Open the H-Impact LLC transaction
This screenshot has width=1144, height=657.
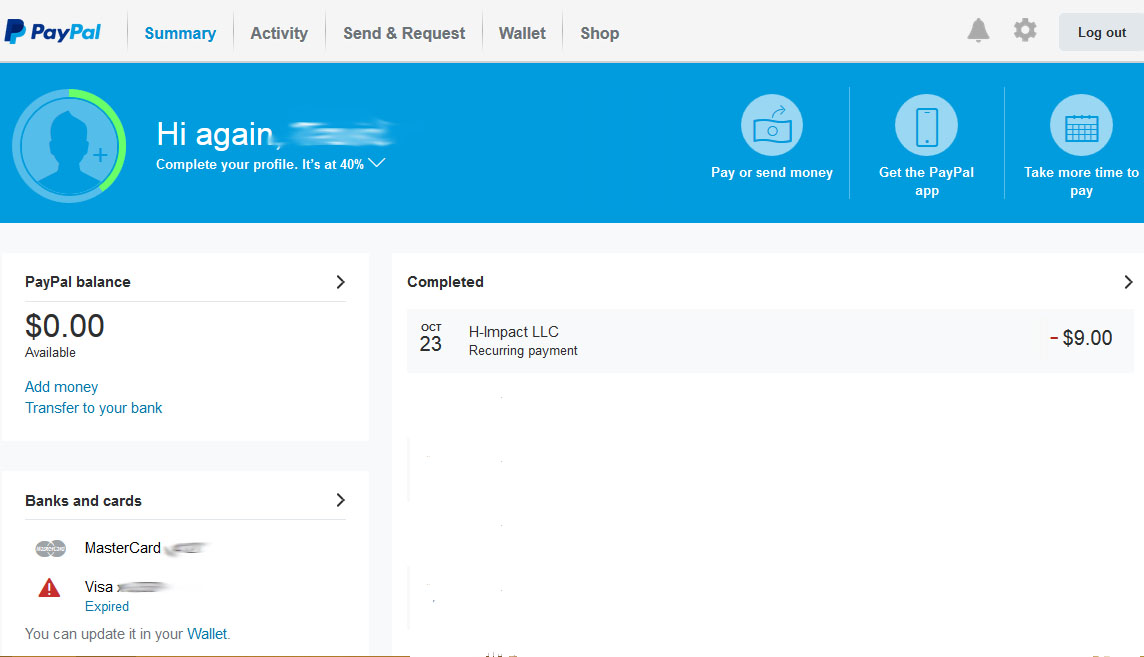(770, 341)
